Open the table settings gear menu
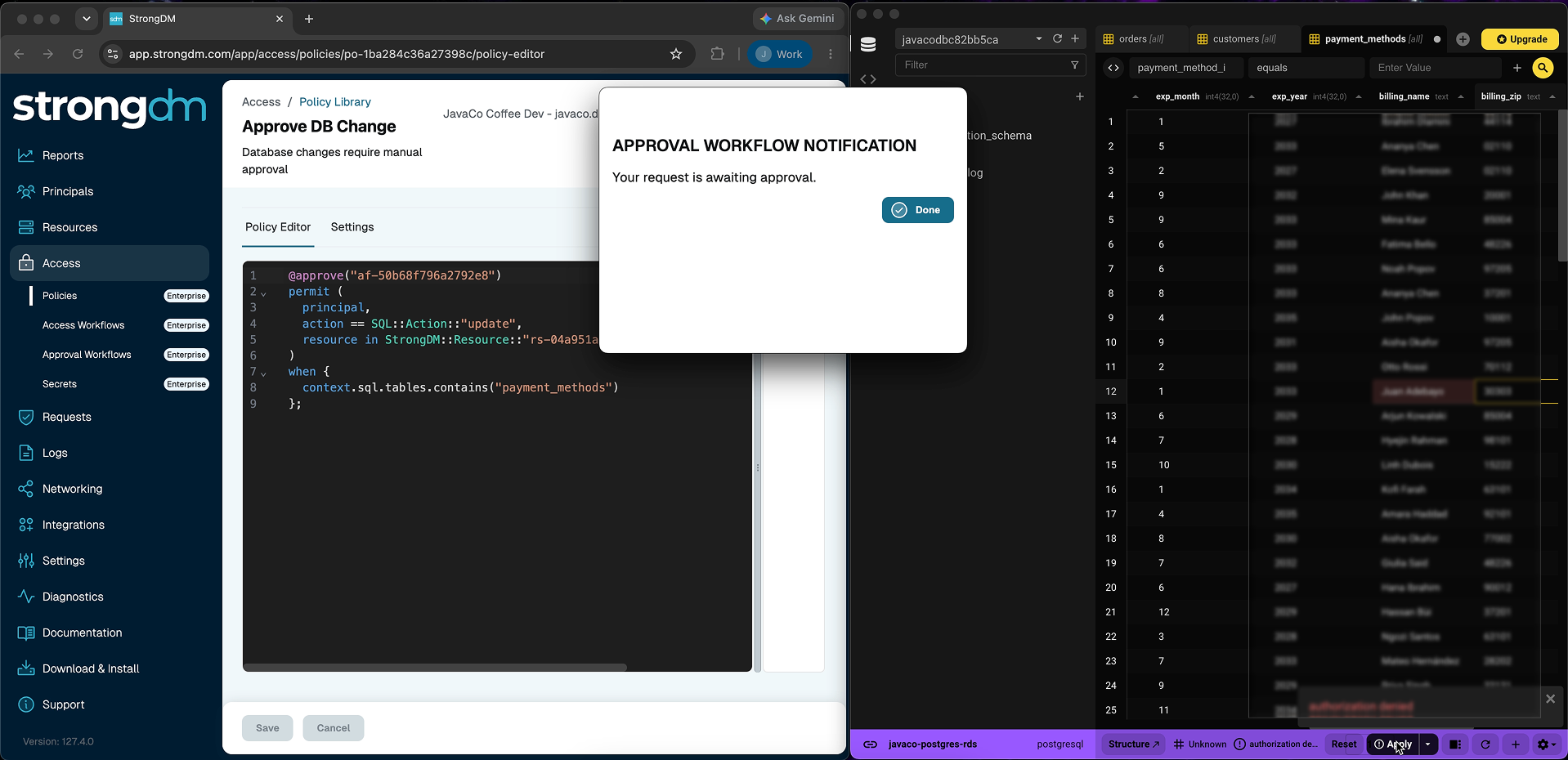 click(x=1546, y=744)
